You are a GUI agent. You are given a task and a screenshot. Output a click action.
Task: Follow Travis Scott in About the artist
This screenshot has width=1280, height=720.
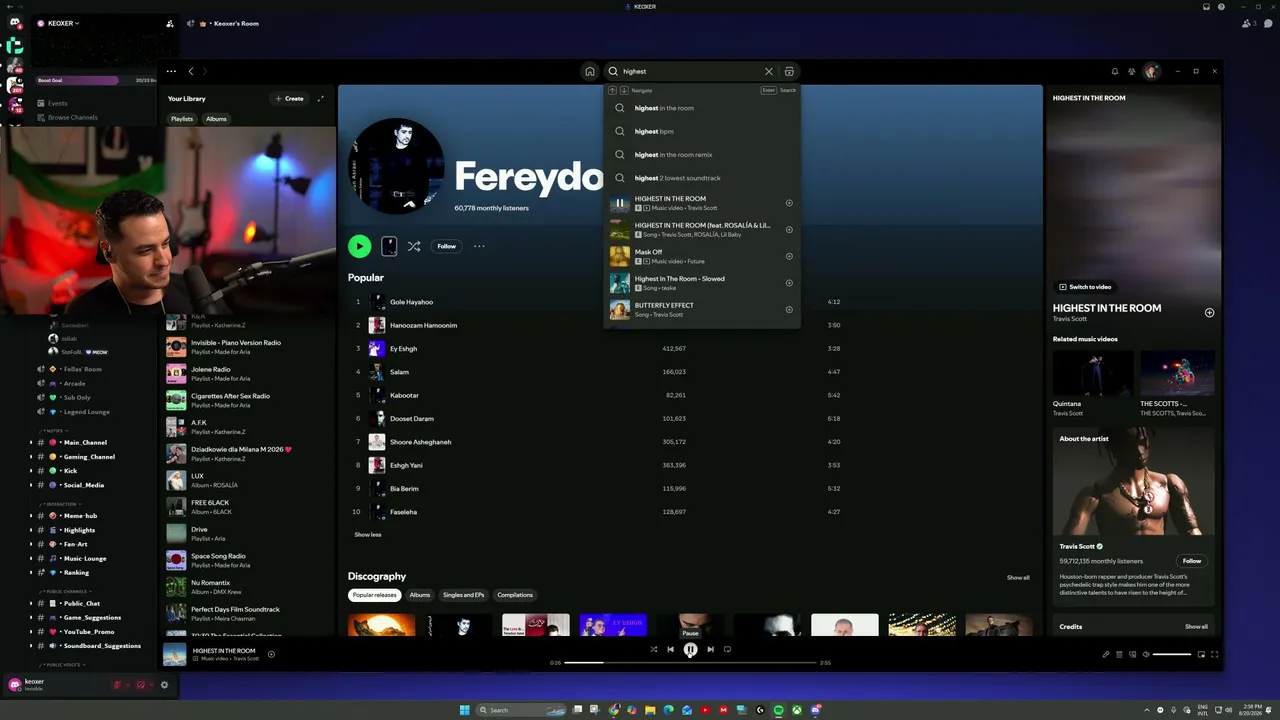(1191, 561)
